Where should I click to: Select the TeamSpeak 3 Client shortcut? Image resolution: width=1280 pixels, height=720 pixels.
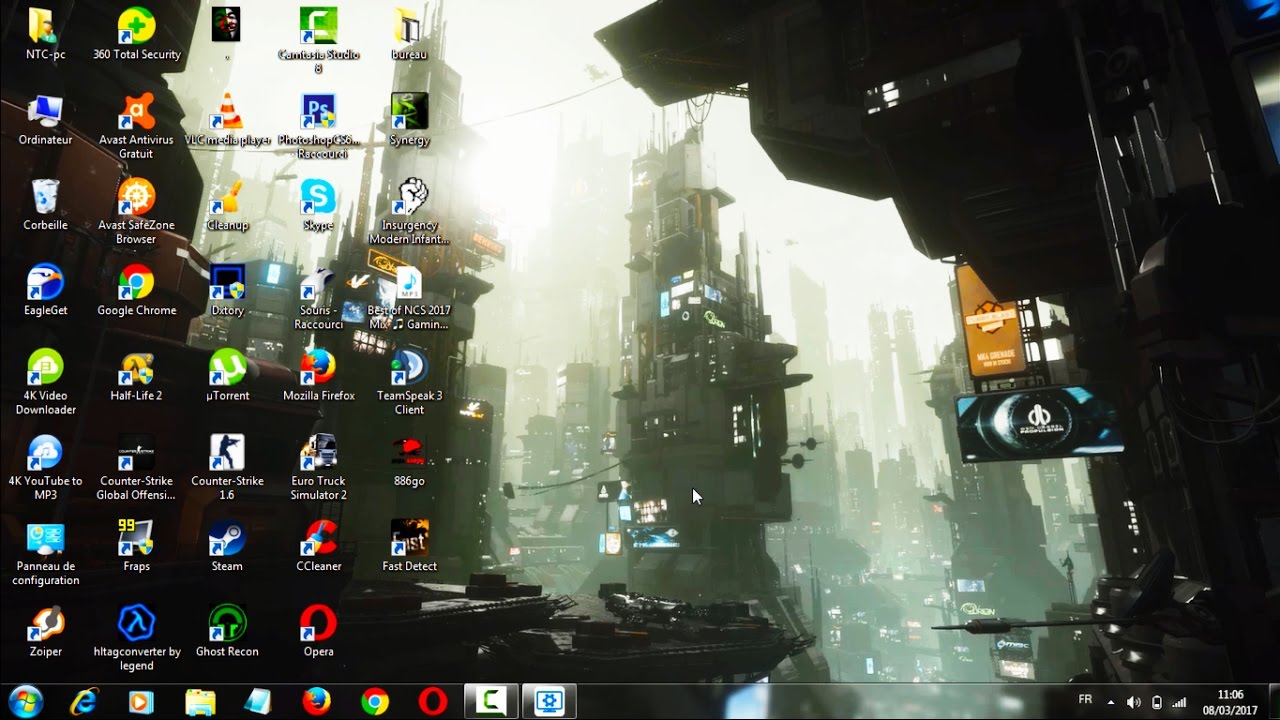click(409, 369)
